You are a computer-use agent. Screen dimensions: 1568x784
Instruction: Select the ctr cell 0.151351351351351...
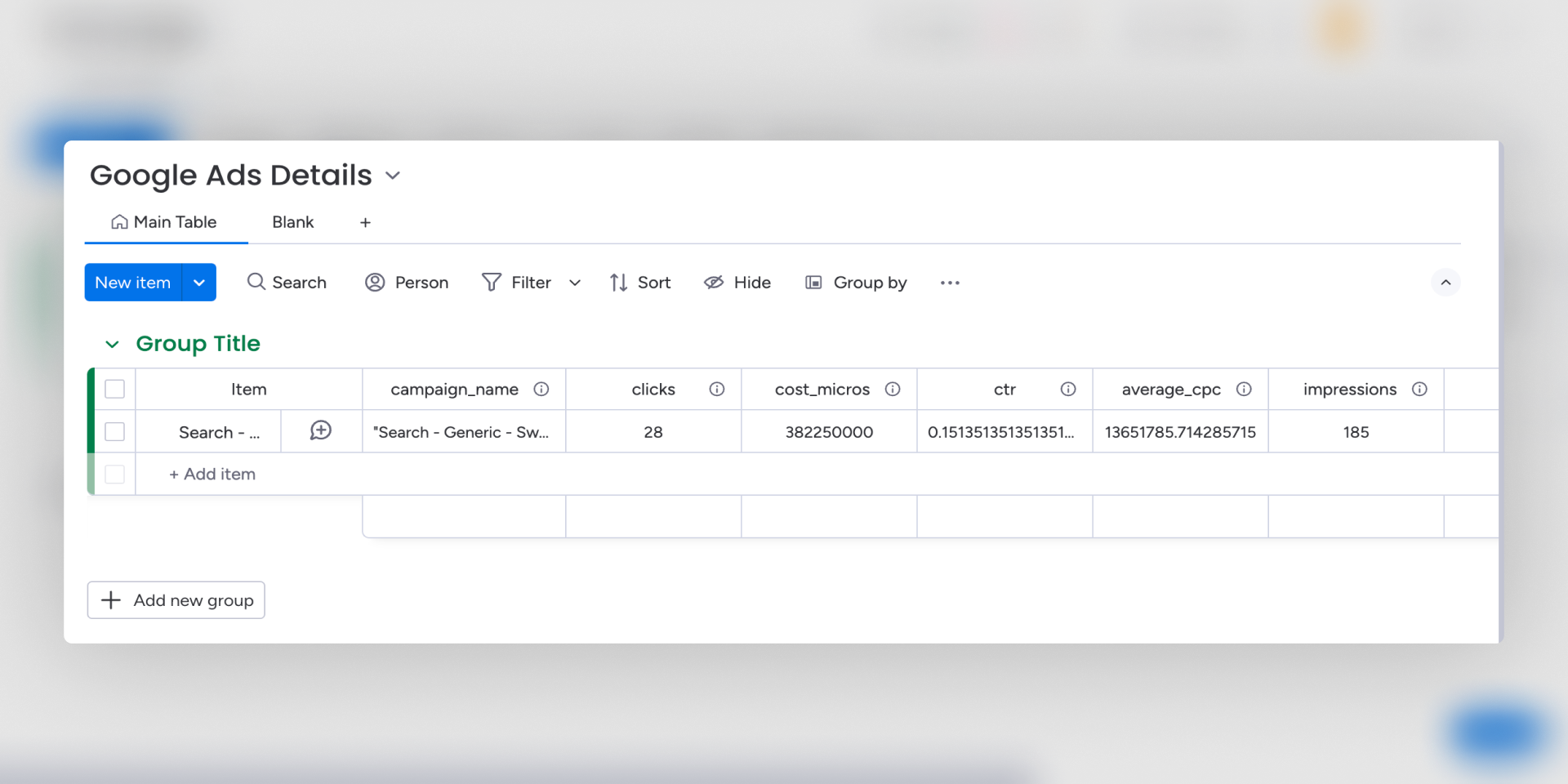point(1004,431)
